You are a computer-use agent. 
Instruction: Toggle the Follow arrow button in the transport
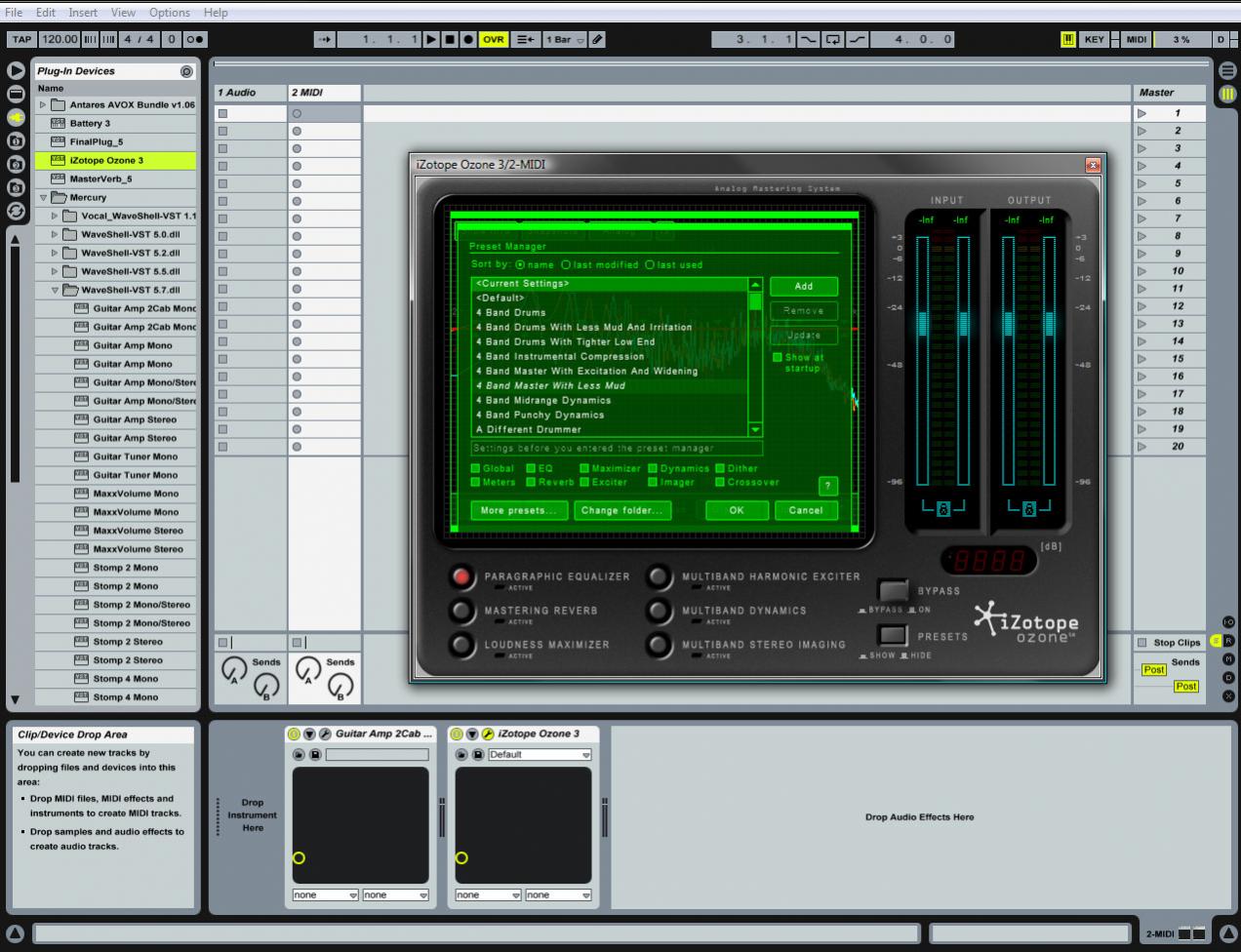325,39
